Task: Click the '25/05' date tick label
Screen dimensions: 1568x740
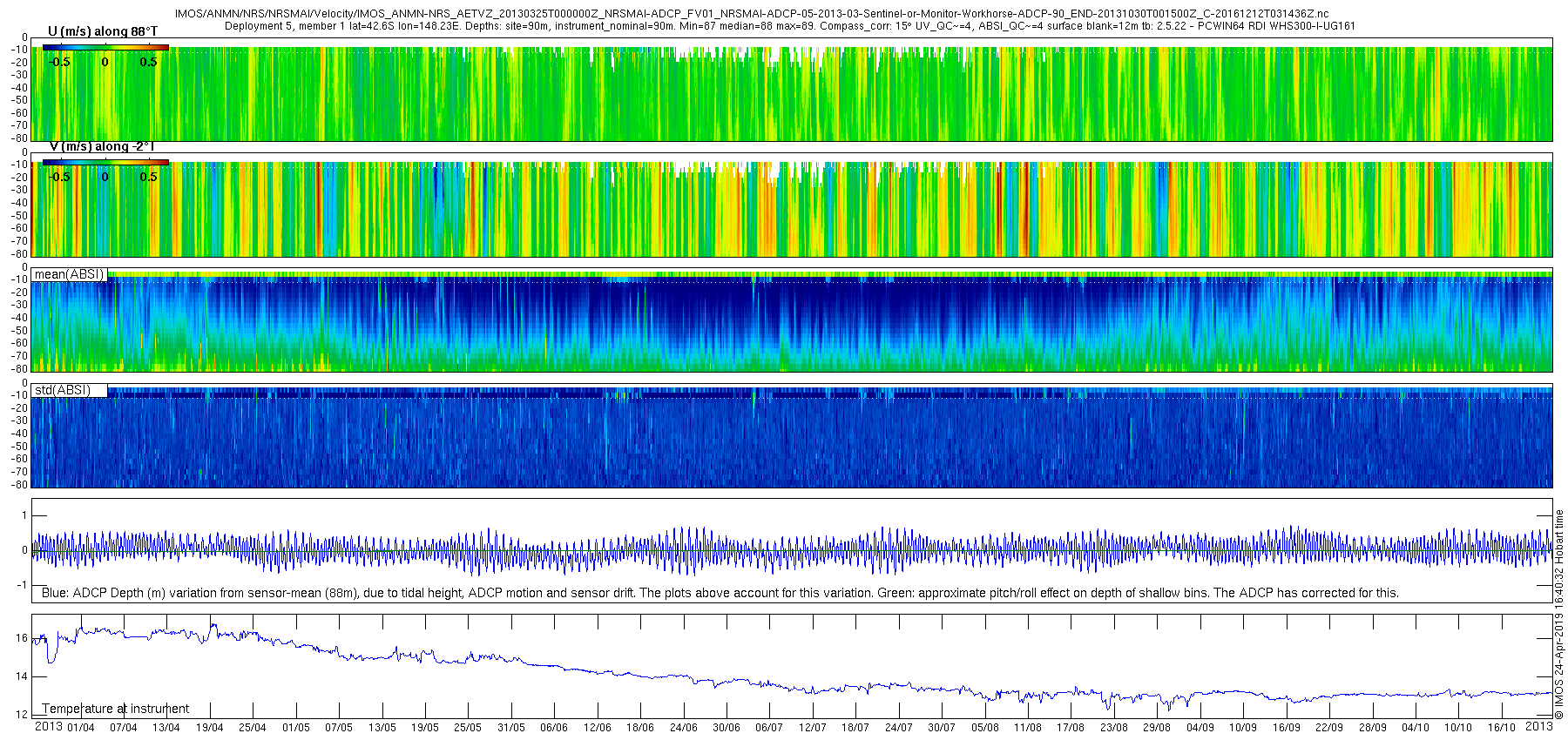Action: tap(468, 728)
